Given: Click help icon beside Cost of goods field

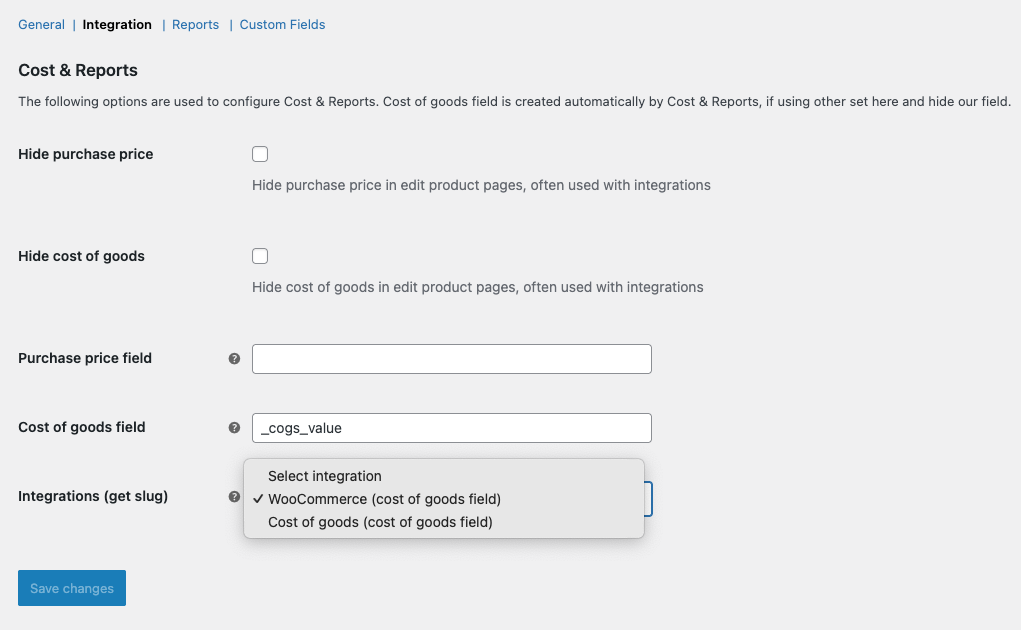Looking at the screenshot, I should (234, 428).
